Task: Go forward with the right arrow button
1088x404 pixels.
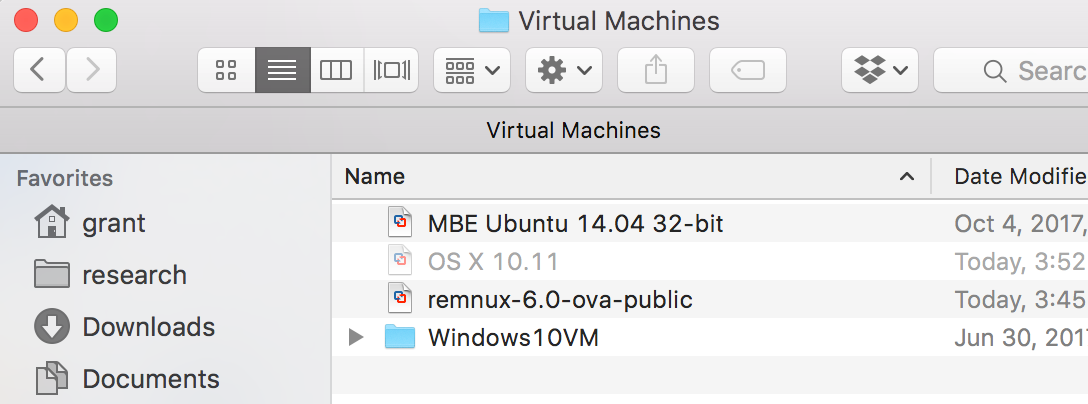Action: tap(92, 69)
